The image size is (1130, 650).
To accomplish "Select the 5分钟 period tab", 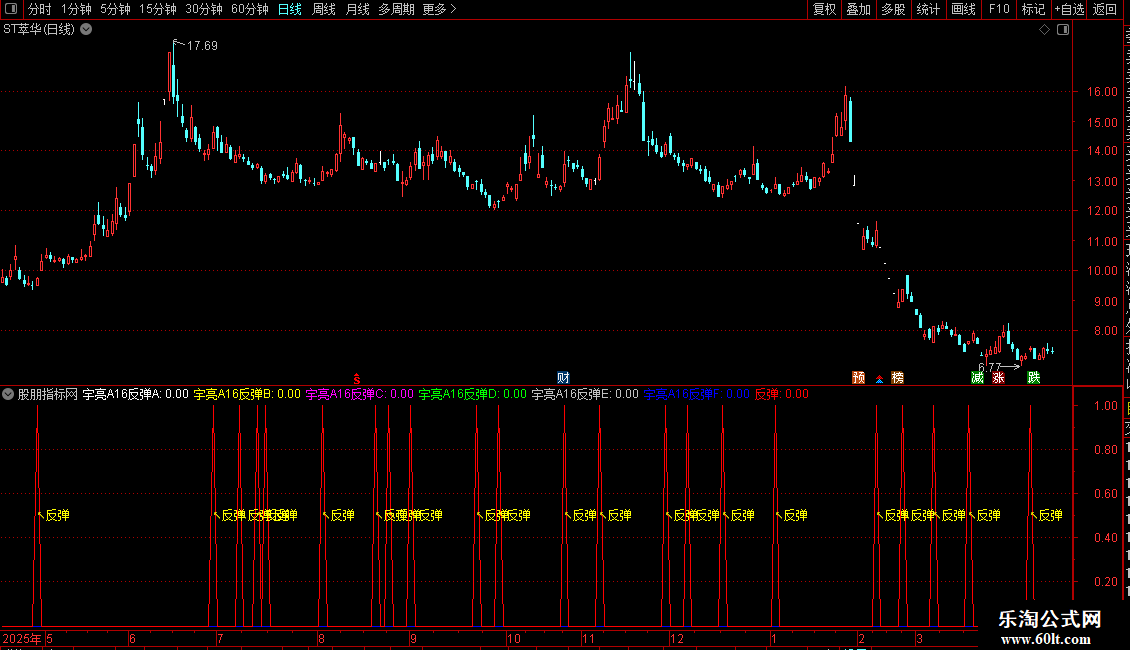I will (115, 9).
